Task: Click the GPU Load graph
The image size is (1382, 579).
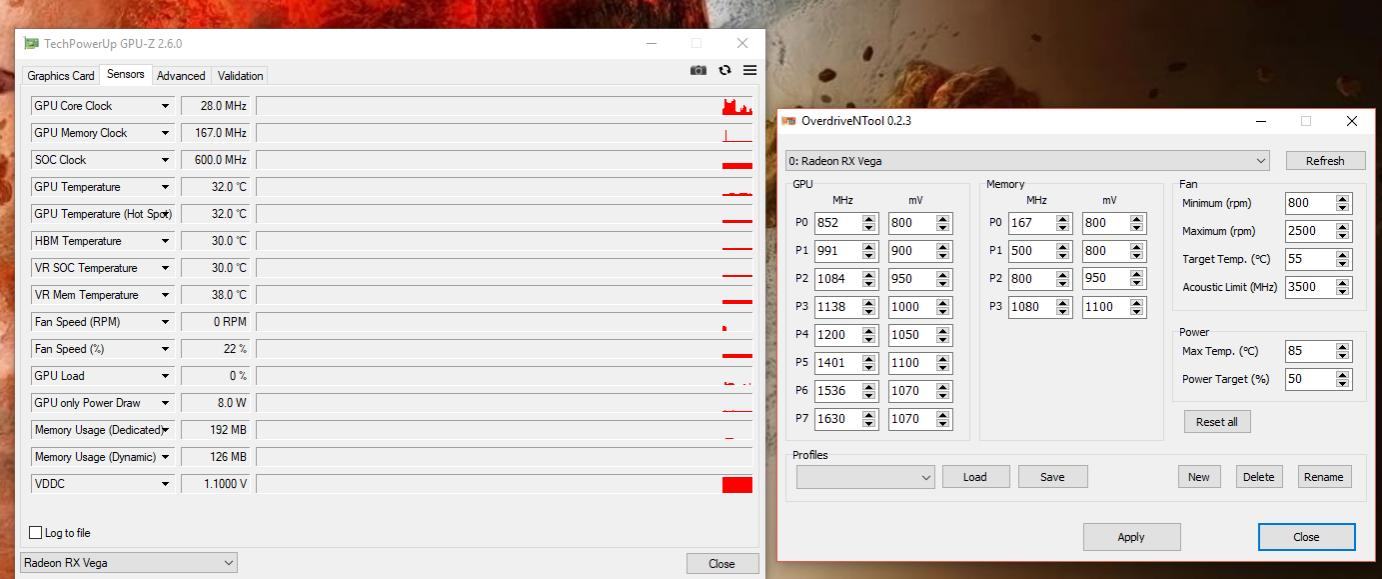Action: click(x=504, y=376)
